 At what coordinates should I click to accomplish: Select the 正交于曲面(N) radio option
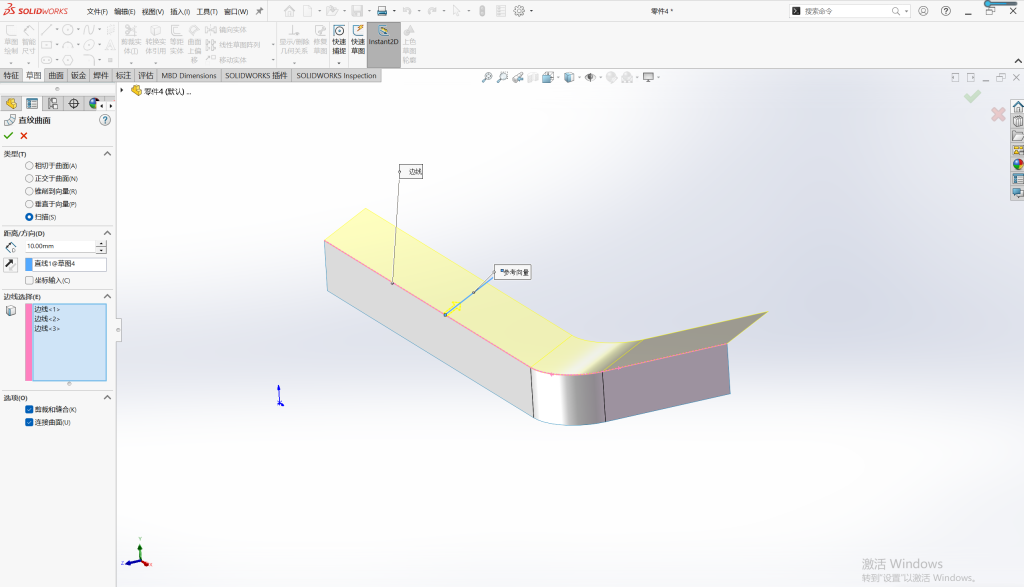pos(29,178)
